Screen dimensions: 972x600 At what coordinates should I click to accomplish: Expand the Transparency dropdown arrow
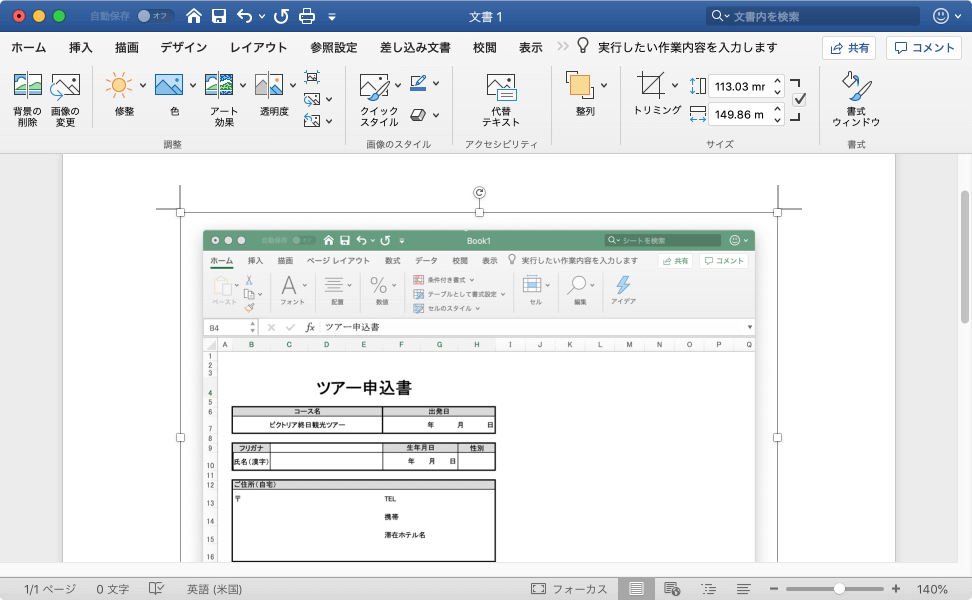point(293,85)
